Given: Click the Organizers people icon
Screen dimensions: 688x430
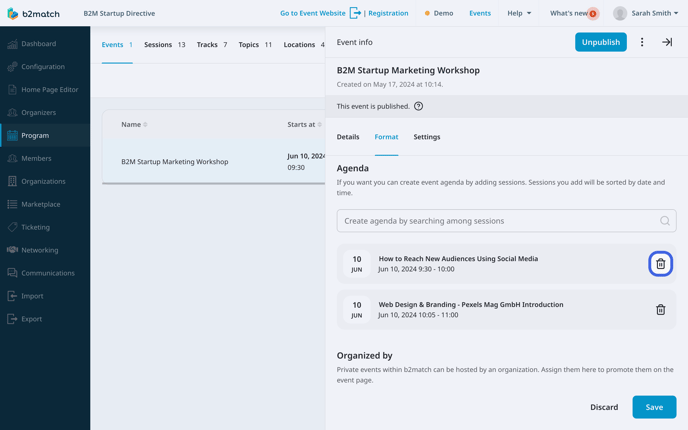Looking at the screenshot, I should [x=12, y=112].
